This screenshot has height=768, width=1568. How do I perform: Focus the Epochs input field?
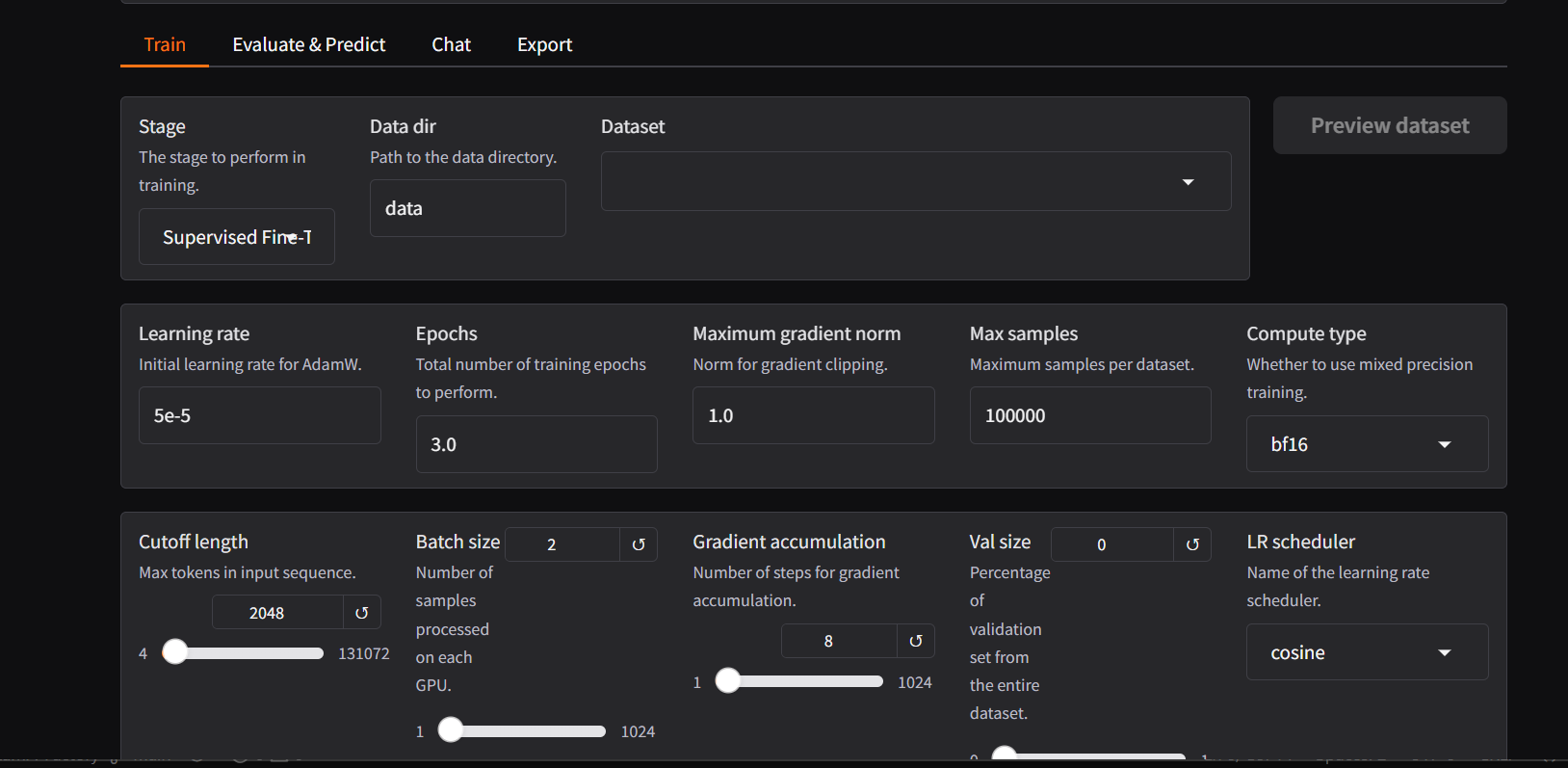click(x=536, y=444)
